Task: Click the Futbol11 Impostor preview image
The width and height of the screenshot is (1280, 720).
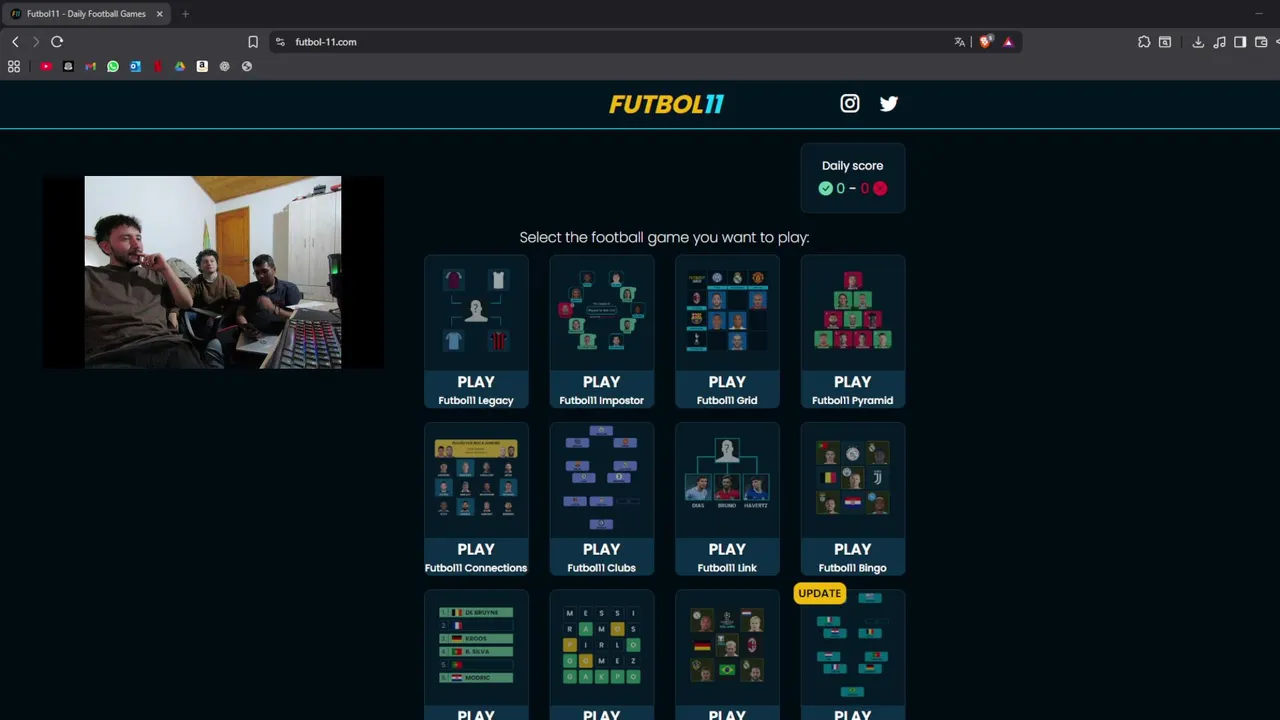Action: click(601, 313)
